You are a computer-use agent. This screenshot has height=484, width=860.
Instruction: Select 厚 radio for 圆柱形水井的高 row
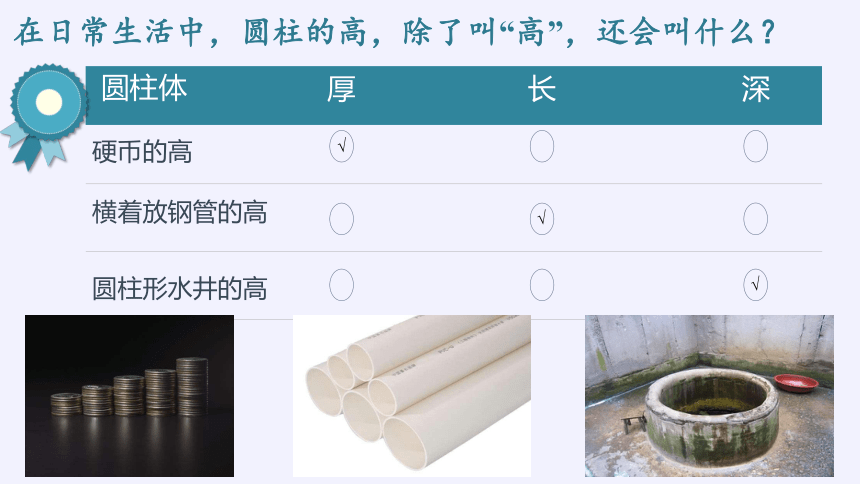(341, 285)
